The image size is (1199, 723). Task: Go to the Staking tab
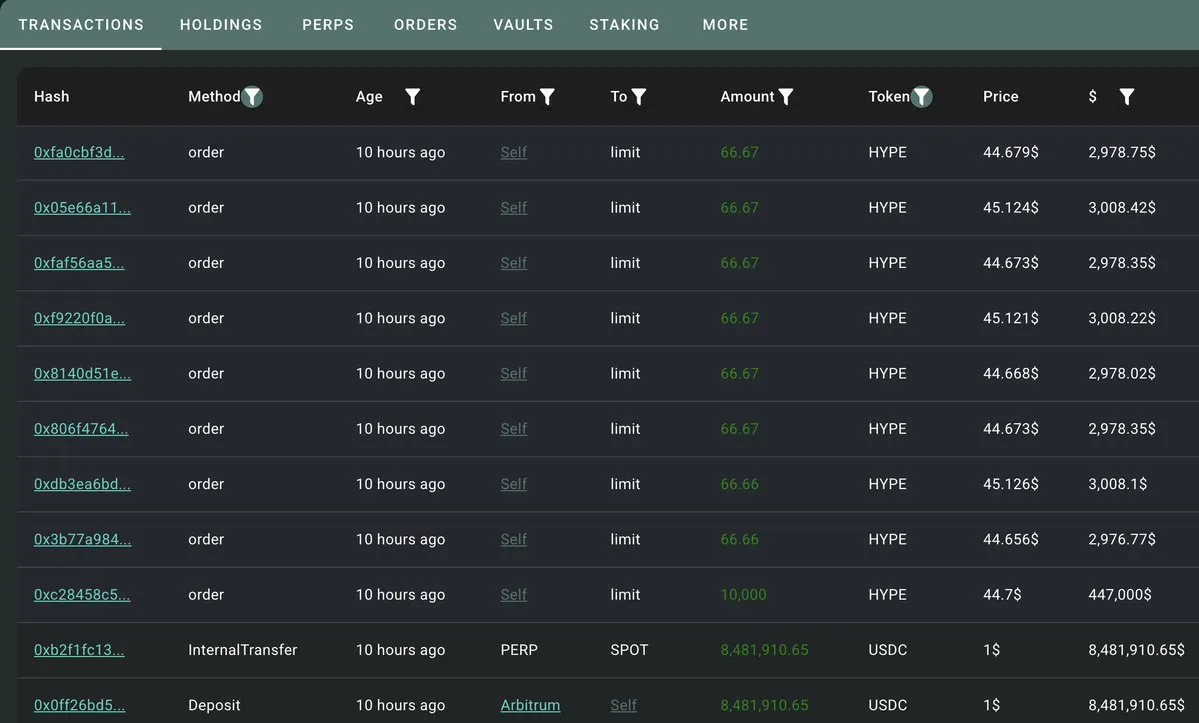tap(624, 24)
